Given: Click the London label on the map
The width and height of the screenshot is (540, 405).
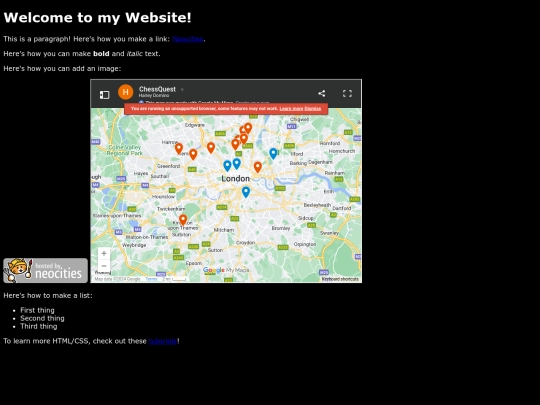Looking at the screenshot, I should click(236, 178).
